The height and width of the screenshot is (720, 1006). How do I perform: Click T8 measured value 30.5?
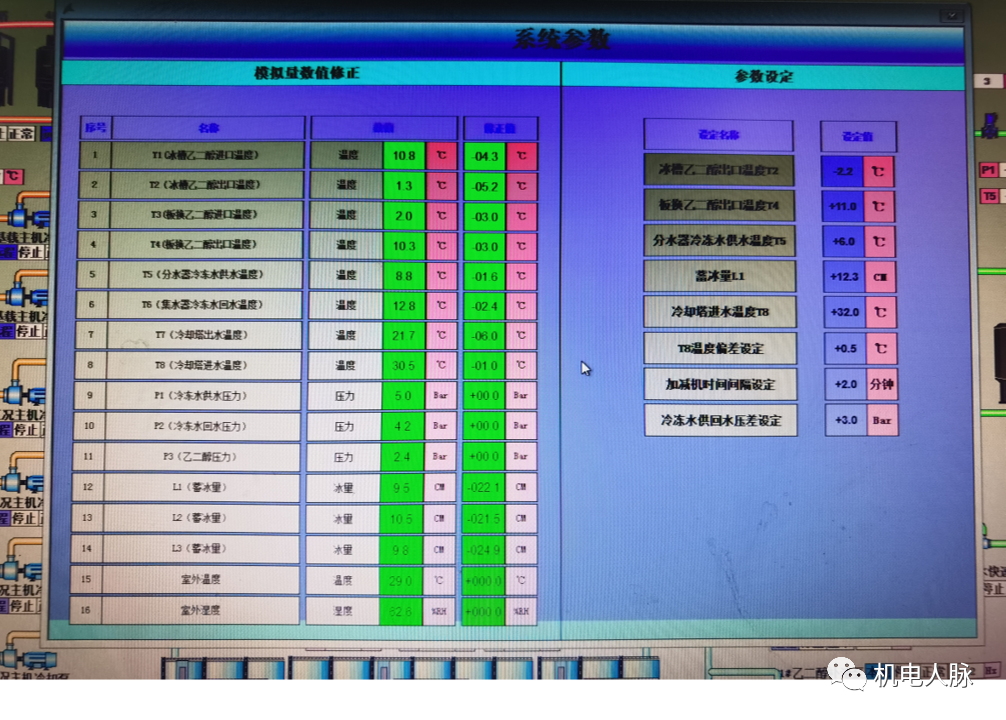pyautogui.click(x=403, y=365)
